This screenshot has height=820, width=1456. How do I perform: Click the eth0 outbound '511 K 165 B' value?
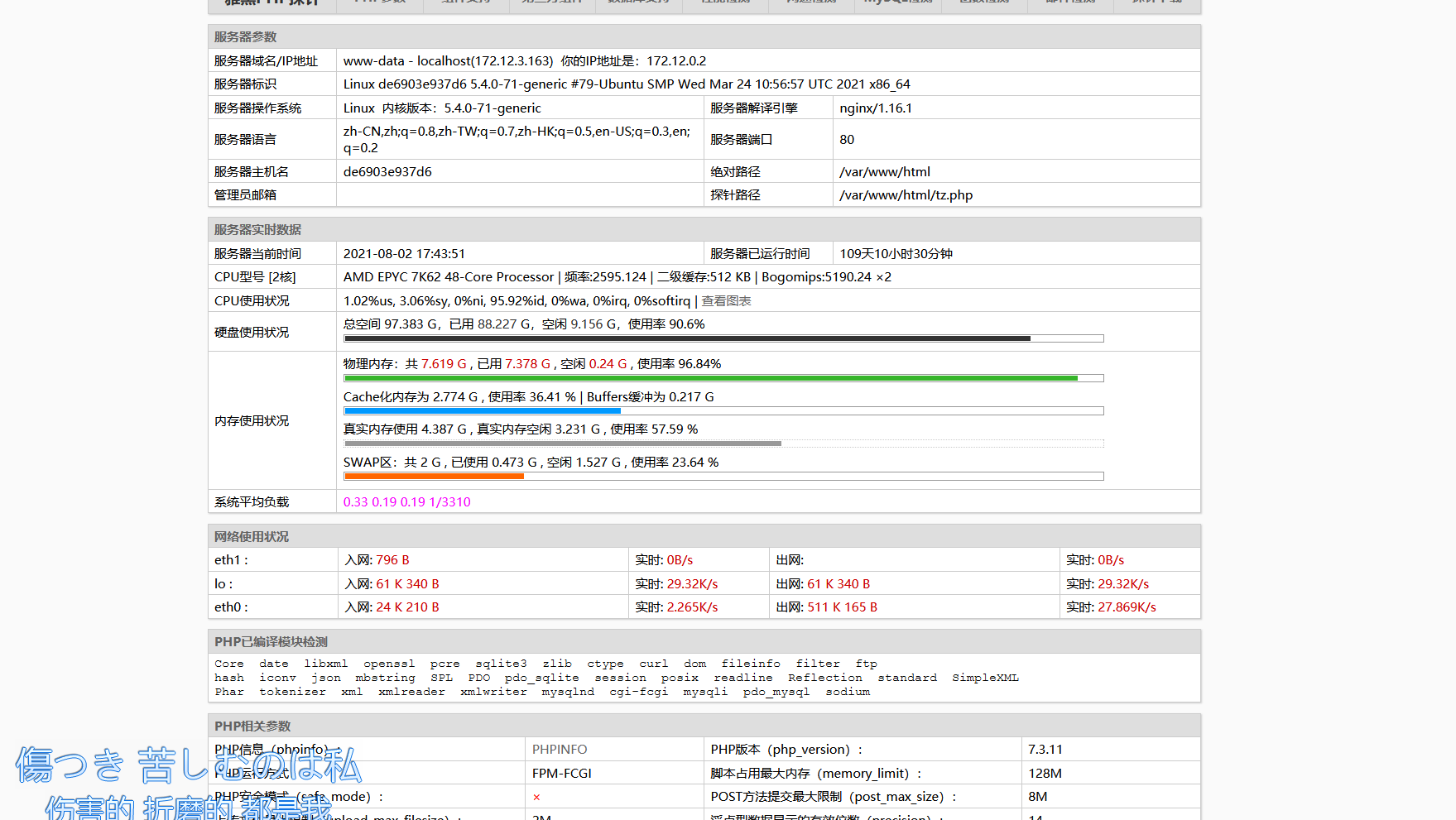[x=843, y=607]
